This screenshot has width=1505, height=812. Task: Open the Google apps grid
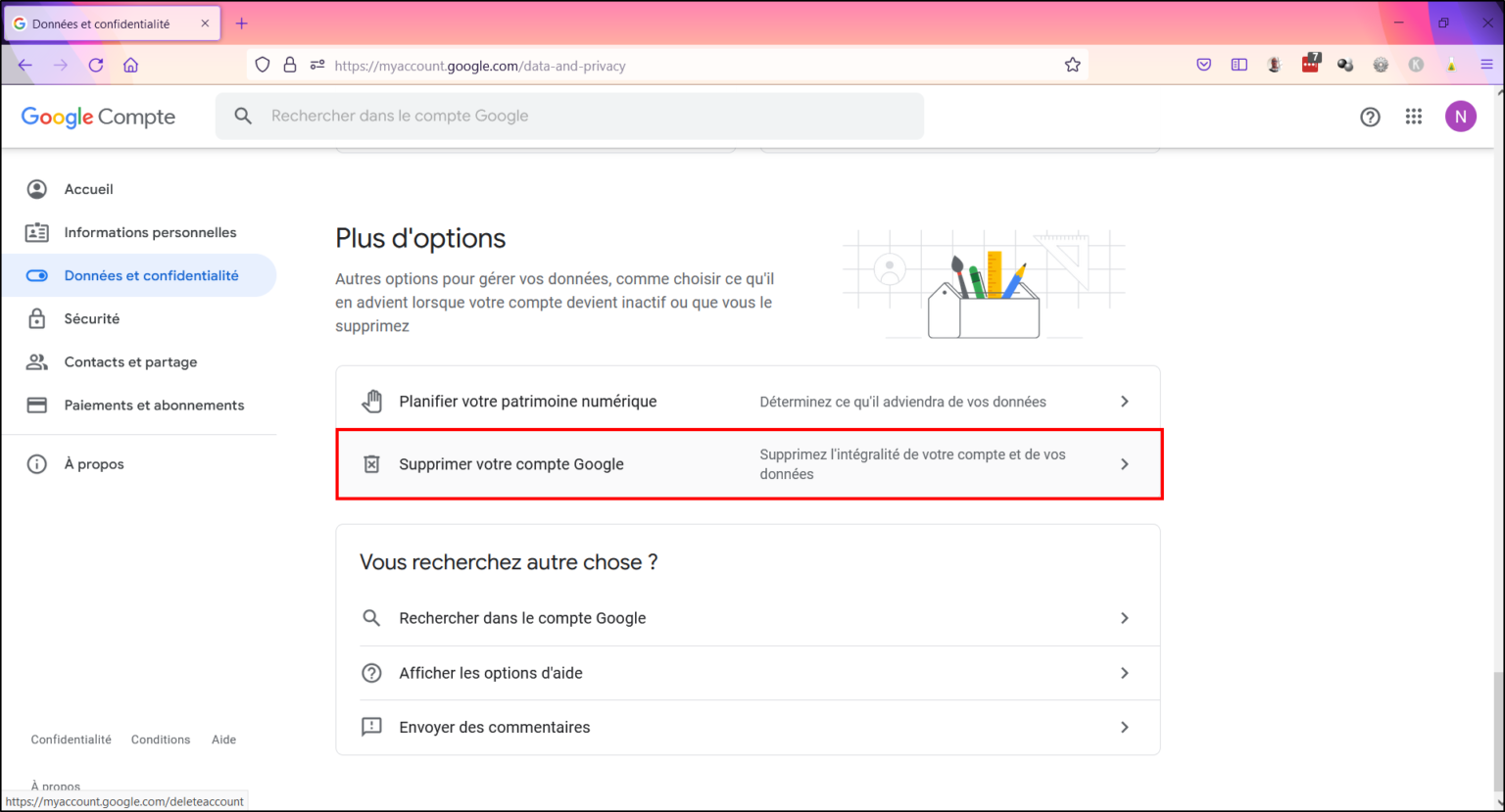(1414, 116)
